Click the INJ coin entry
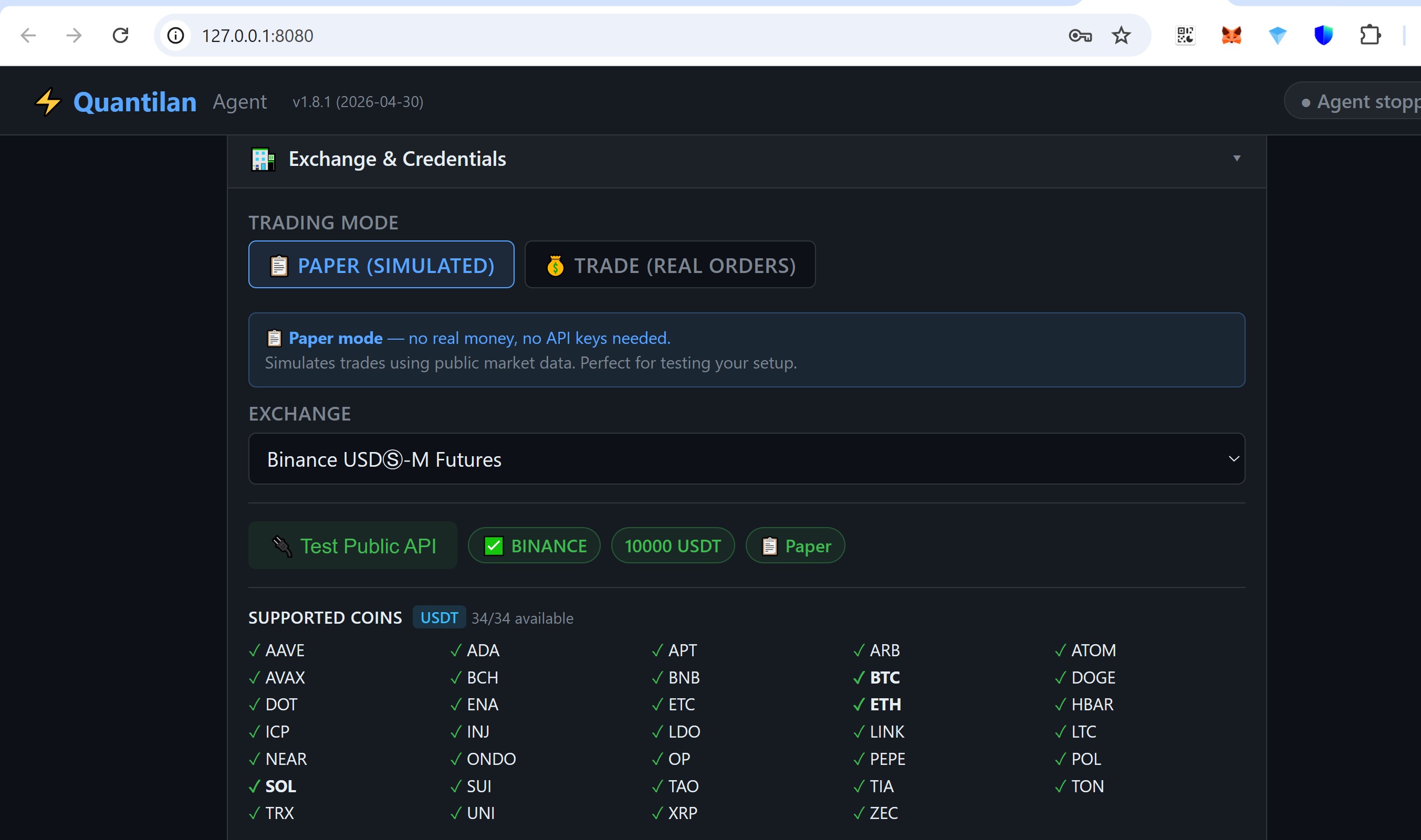 [470, 732]
